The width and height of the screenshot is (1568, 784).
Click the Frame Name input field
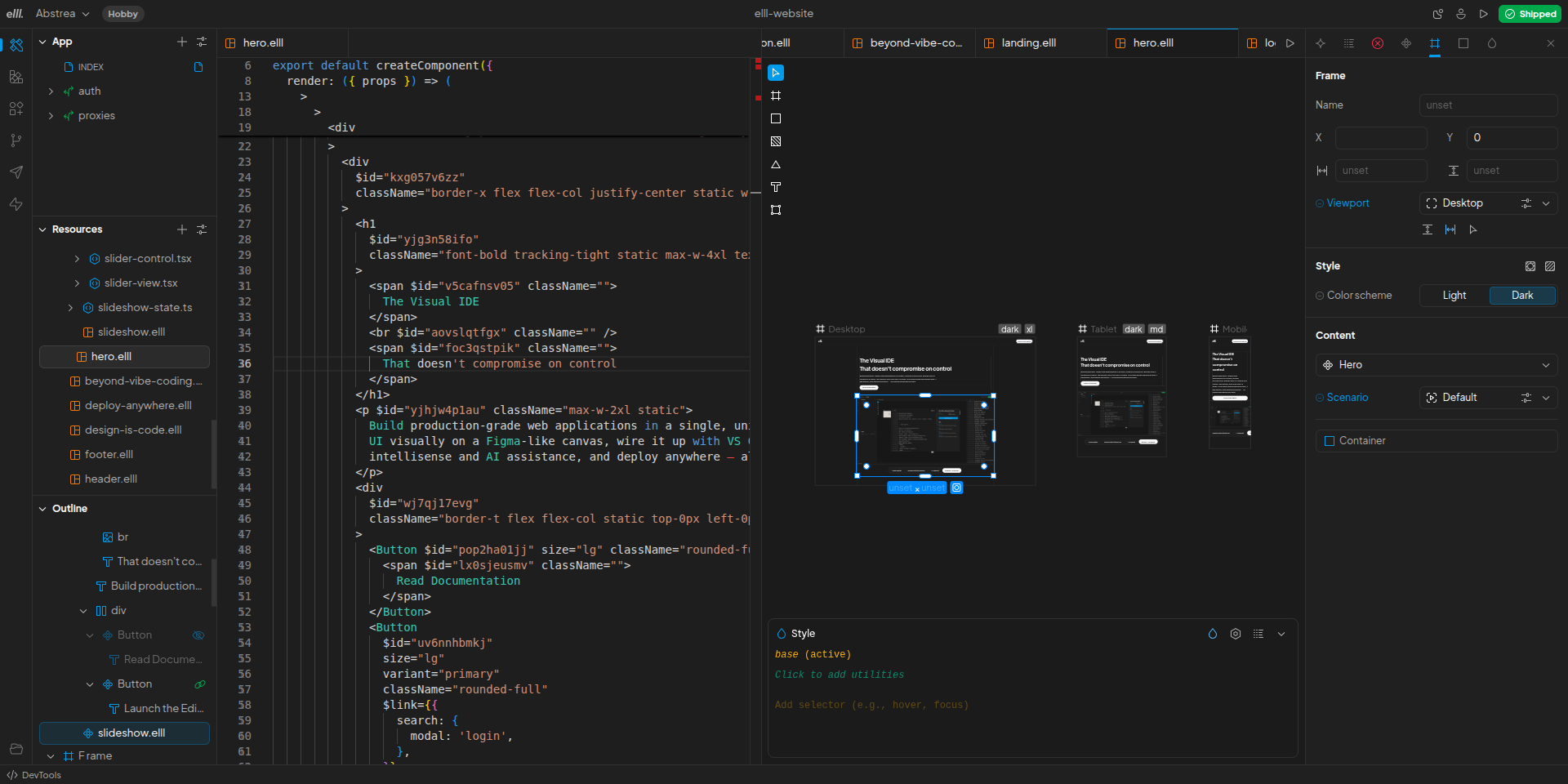pos(1487,105)
